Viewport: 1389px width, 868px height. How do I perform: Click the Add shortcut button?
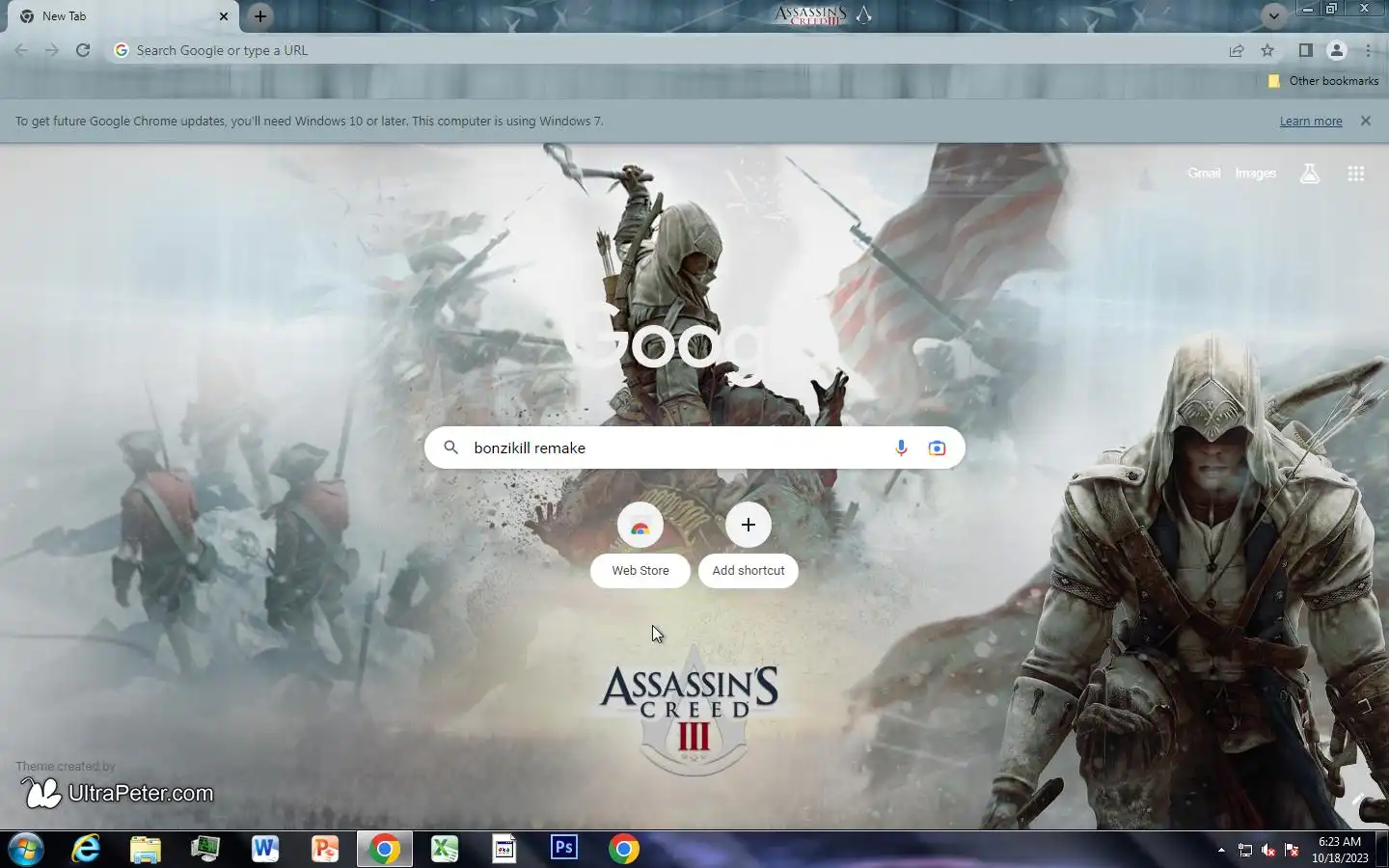(749, 544)
